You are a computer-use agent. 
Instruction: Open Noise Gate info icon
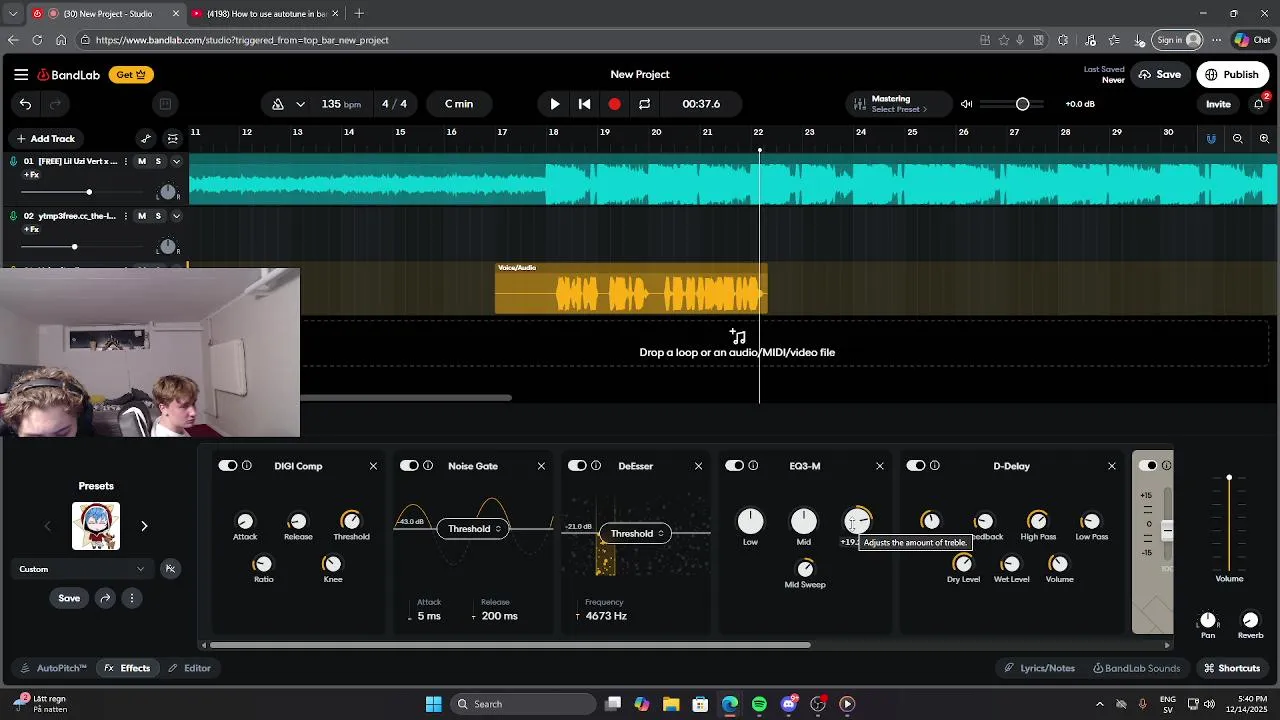428,466
